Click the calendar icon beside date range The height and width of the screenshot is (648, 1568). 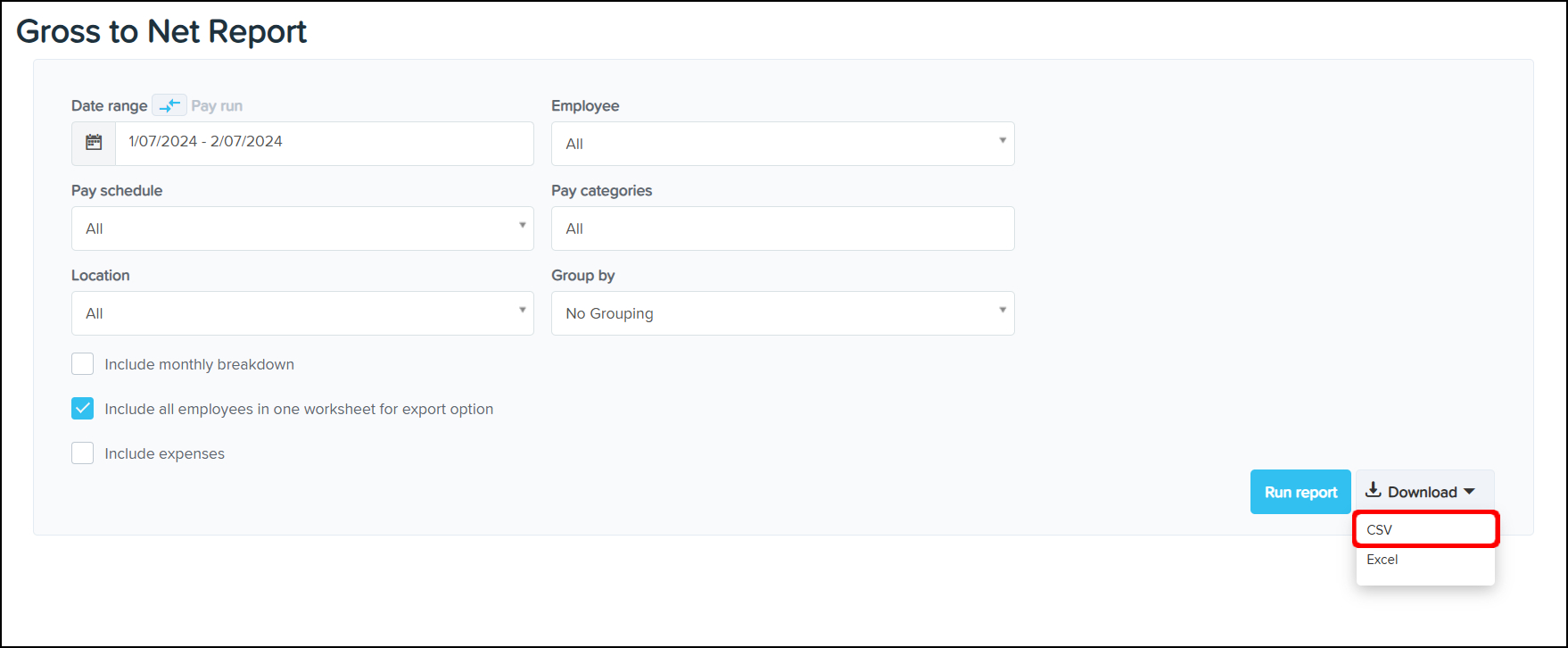click(x=94, y=143)
